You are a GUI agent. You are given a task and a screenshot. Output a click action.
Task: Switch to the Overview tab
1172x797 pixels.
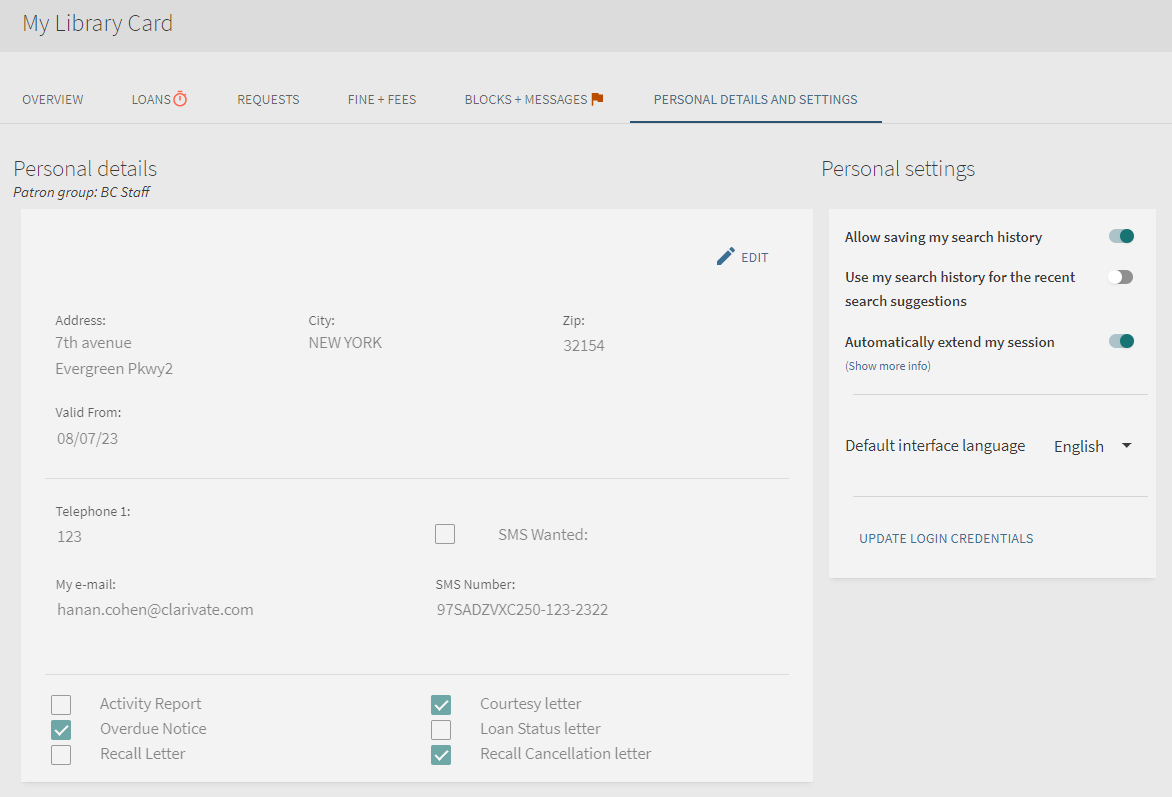(x=53, y=100)
